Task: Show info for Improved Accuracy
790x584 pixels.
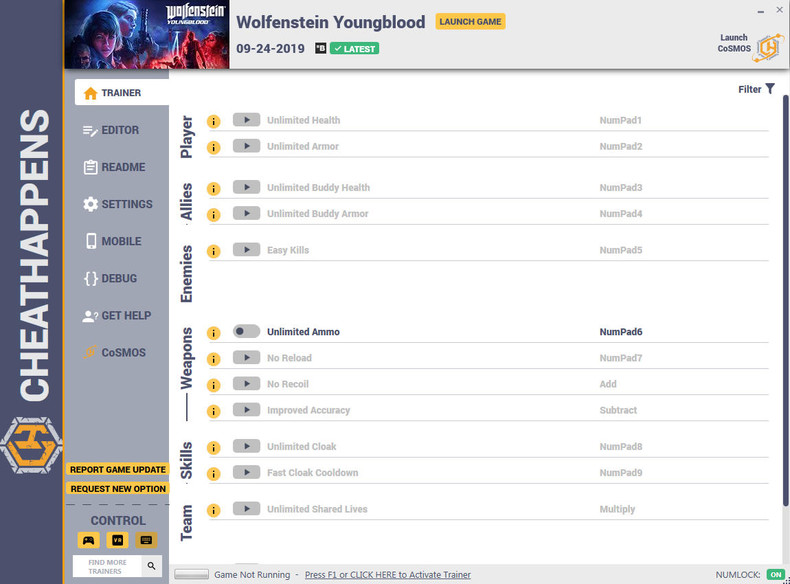Action: (214, 412)
